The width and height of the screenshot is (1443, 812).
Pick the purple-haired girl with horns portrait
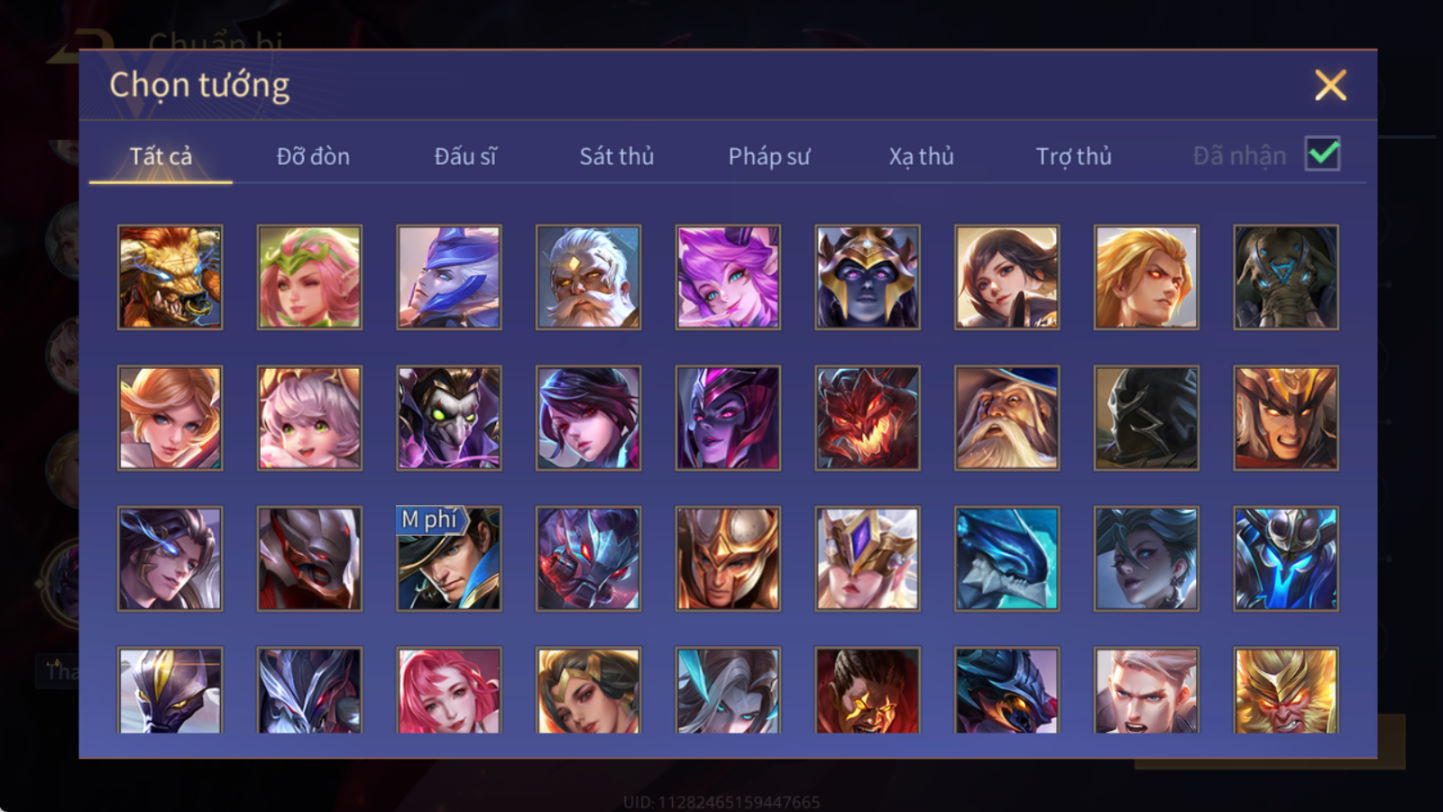point(728,277)
